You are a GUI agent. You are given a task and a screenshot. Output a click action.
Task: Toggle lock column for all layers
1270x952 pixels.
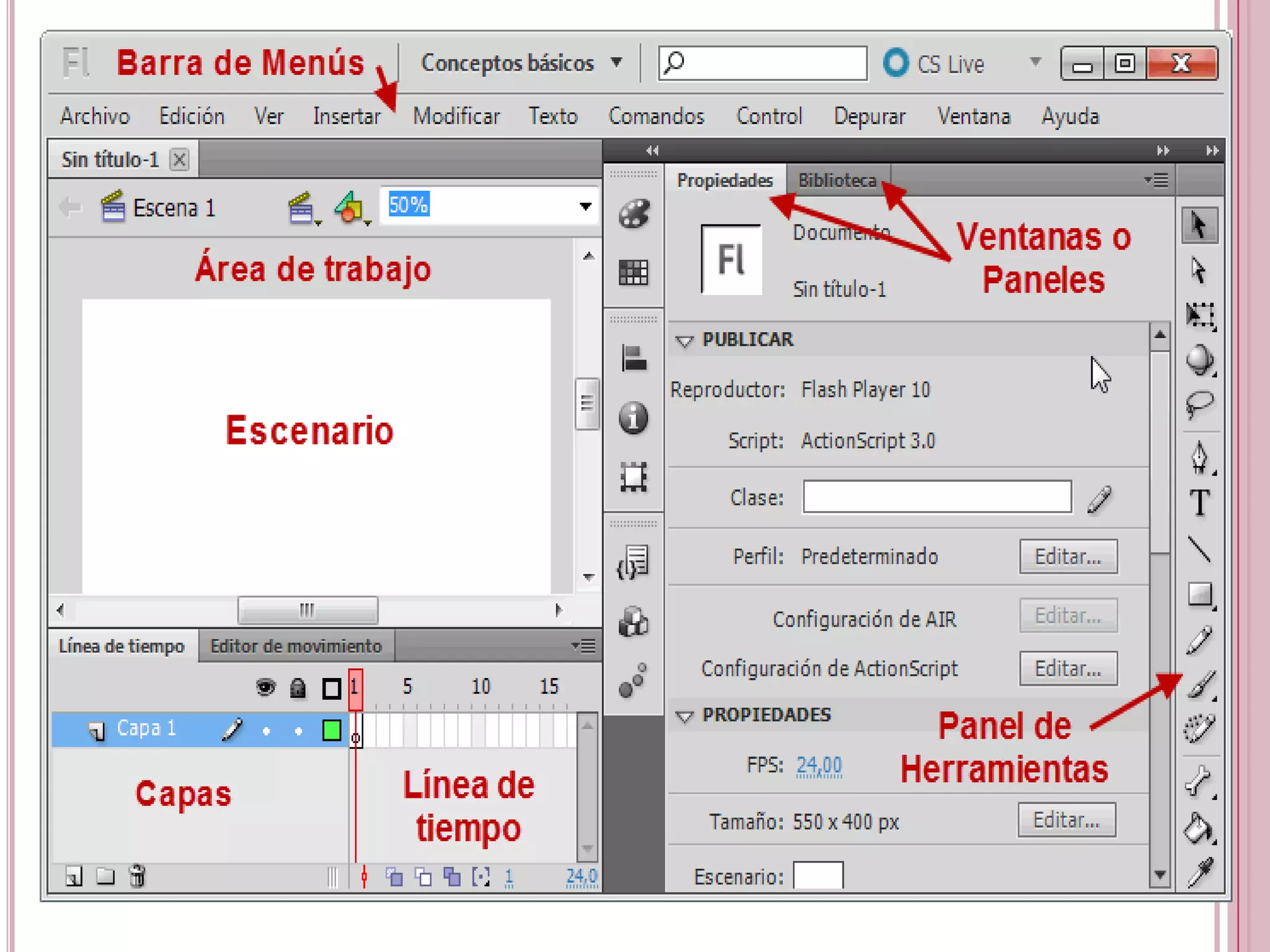point(298,687)
